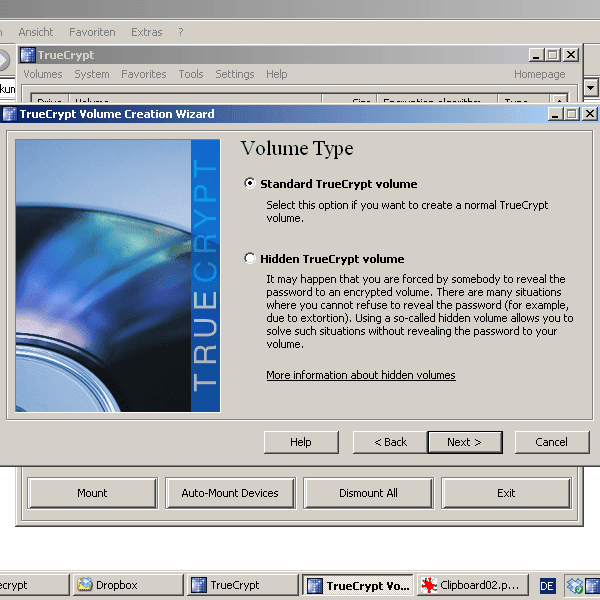Click the red splat Clipboard02 taskbar icon

(429, 585)
